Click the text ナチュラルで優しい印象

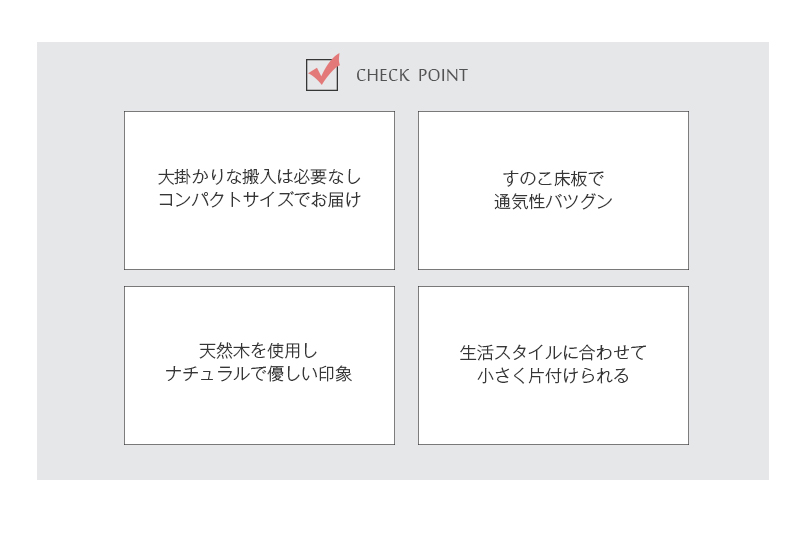259,374
